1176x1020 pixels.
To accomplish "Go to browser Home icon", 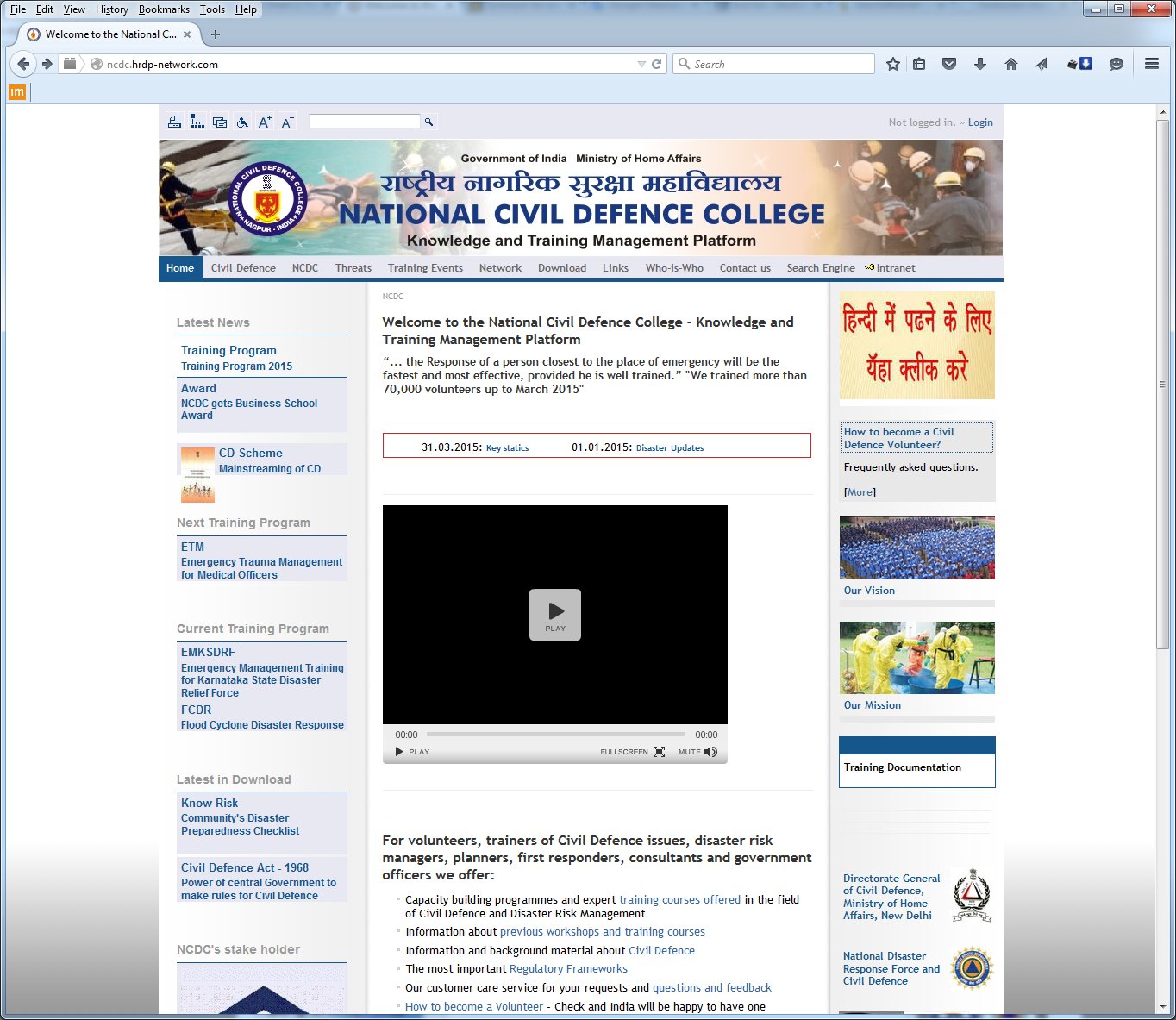I will 1011,64.
